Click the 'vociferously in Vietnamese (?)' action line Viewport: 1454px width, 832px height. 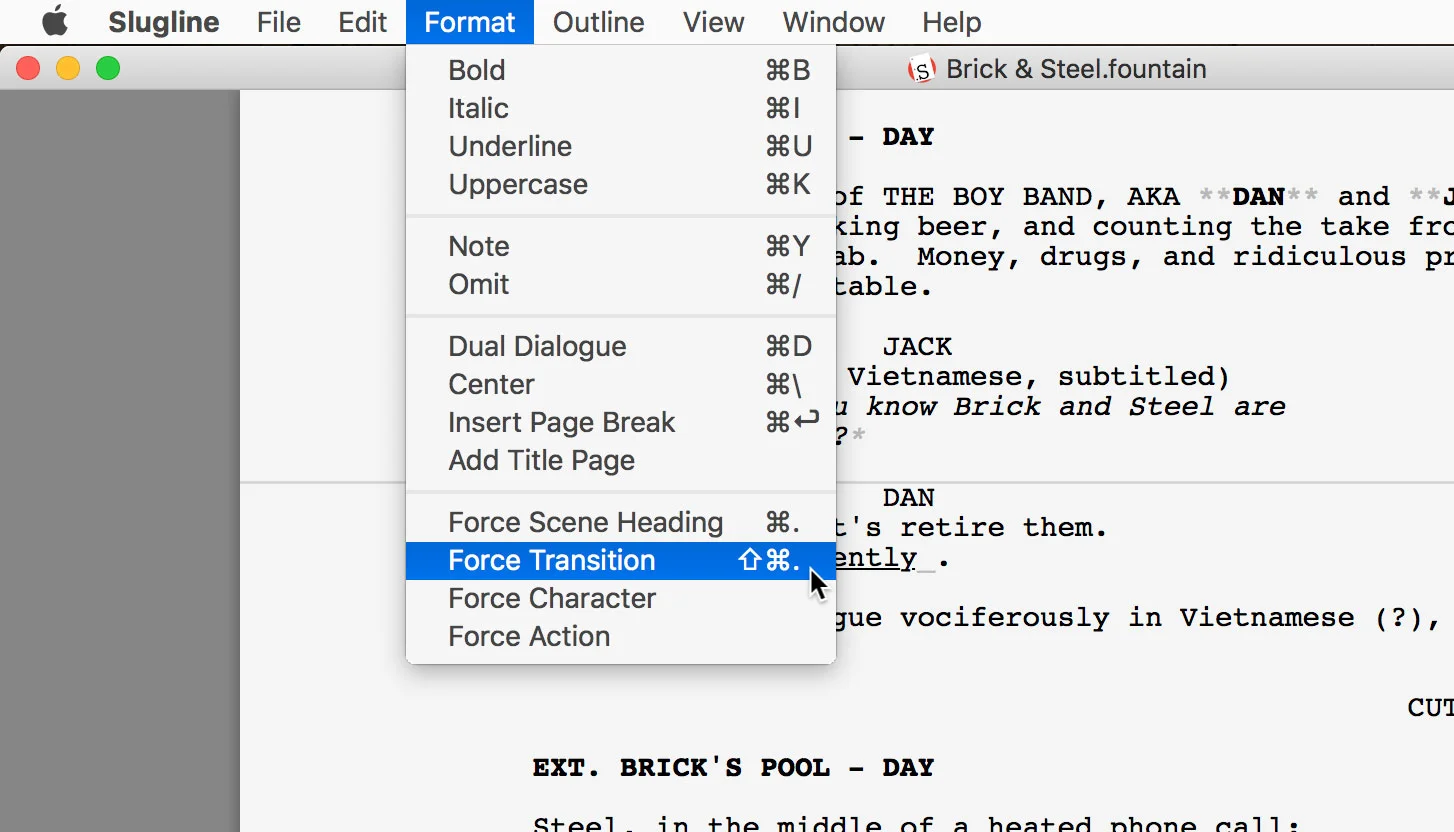coord(1170,618)
